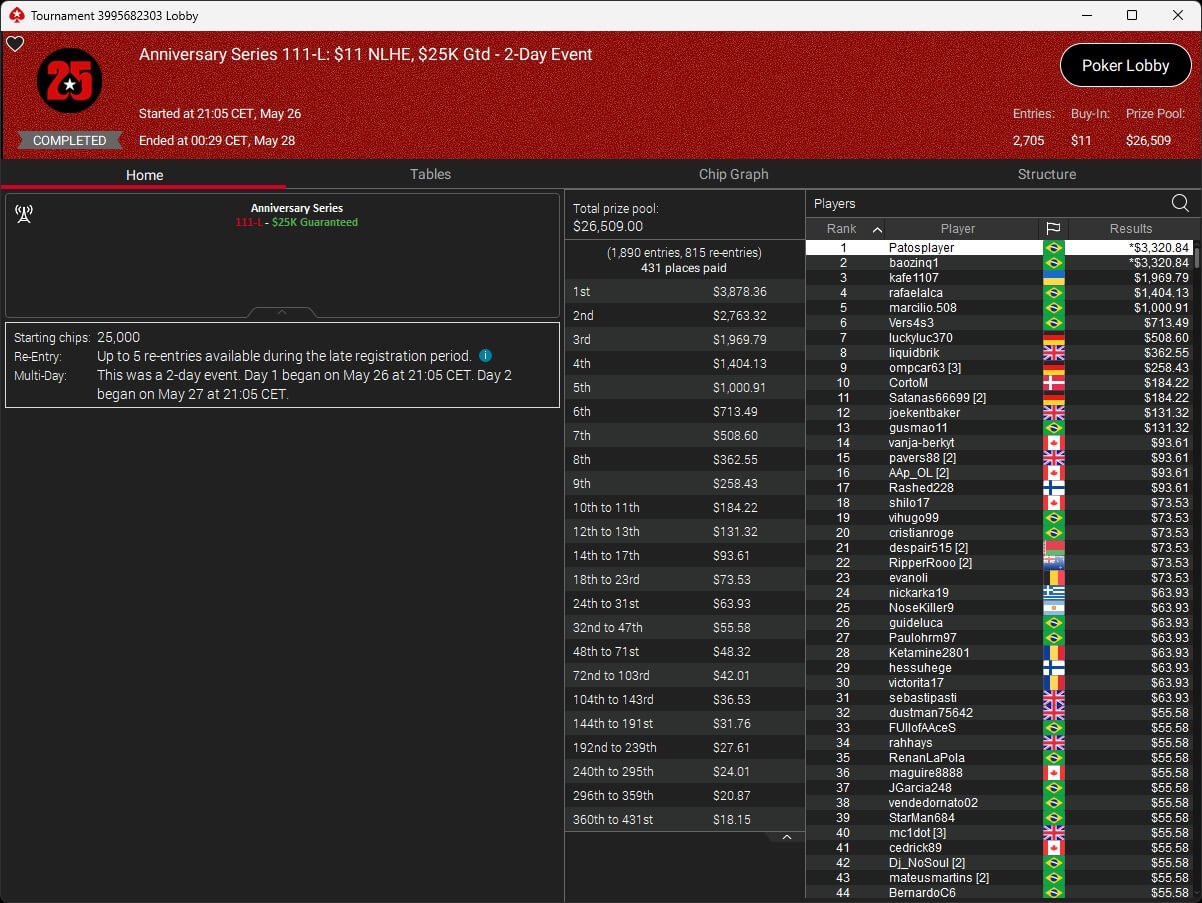Click the Argentina flag beside NoseKiller9
Viewport: 1202px width, 903px height.
[1053, 607]
